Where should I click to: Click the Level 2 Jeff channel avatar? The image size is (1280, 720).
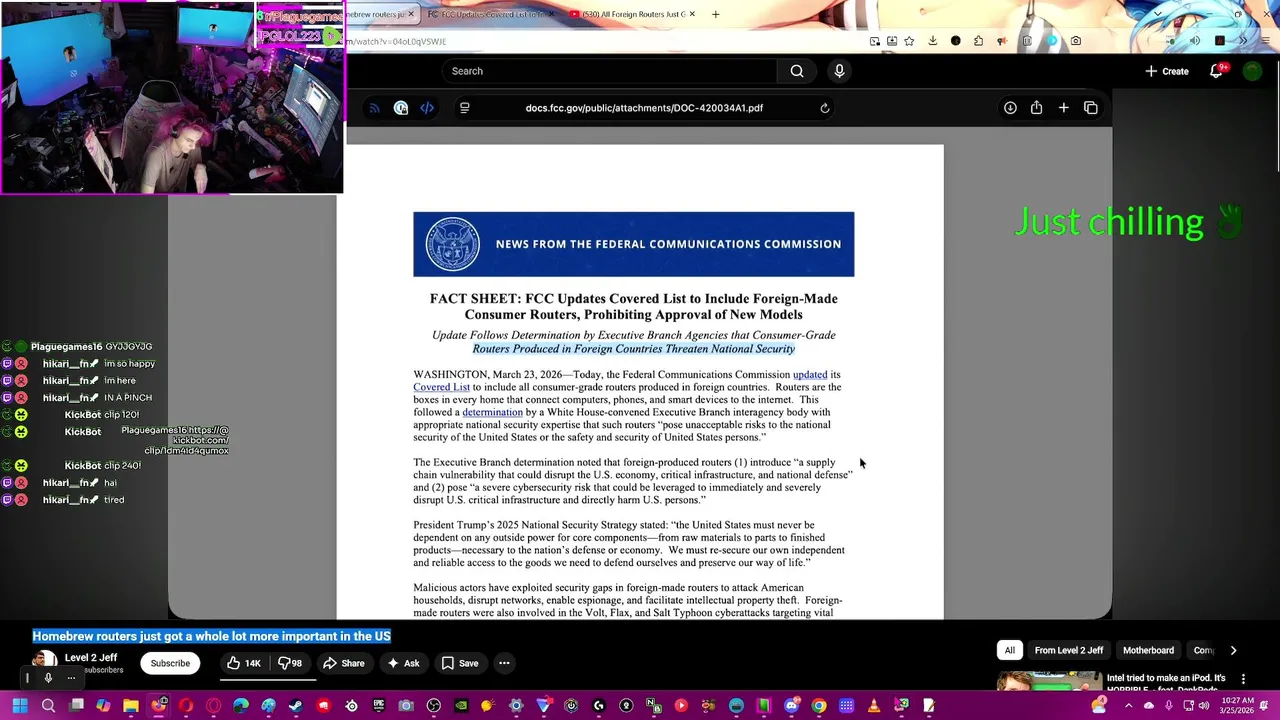[x=45, y=660]
